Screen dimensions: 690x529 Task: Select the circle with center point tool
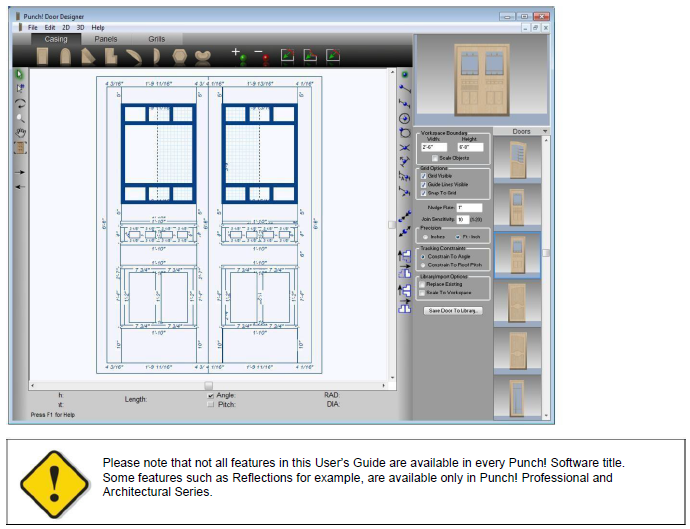click(x=404, y=118)
